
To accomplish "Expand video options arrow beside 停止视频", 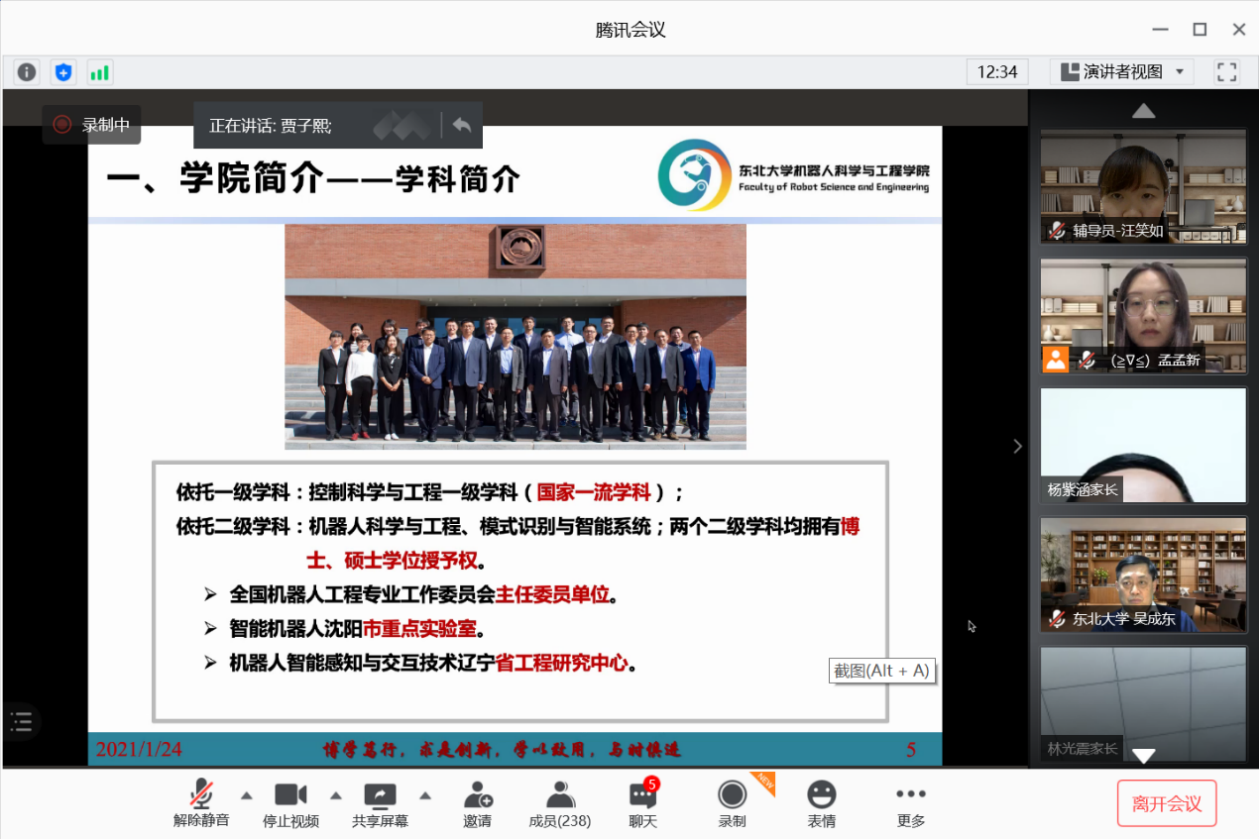I will tap(336, 796).
